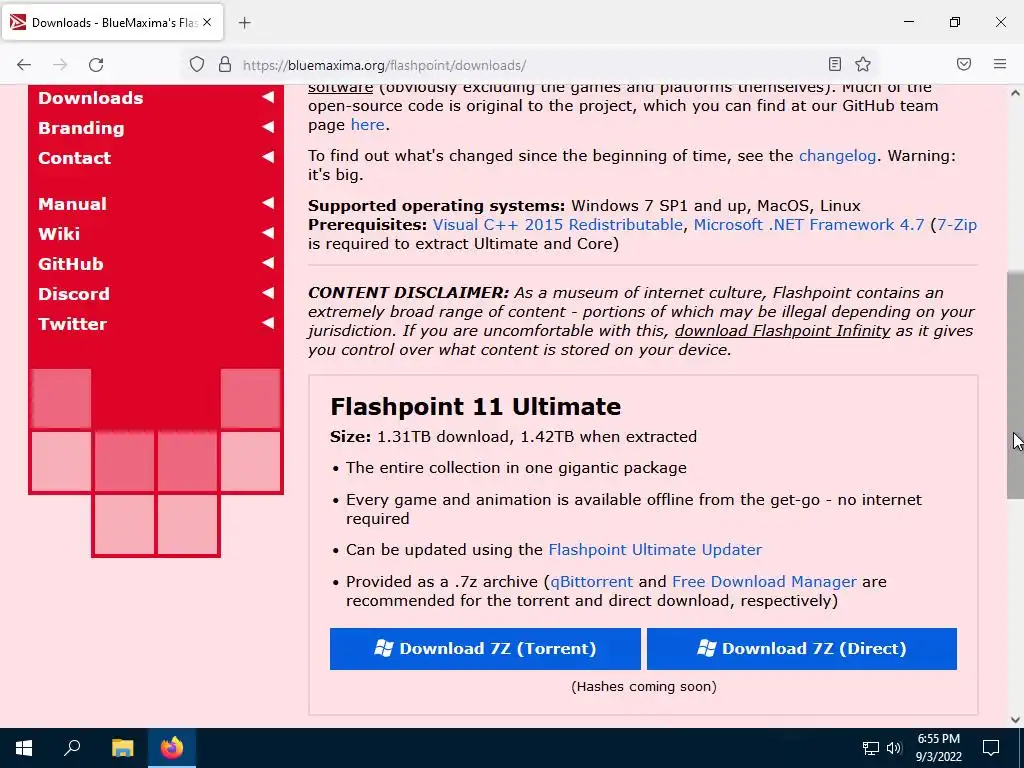Toggle reader view icon

835,64
